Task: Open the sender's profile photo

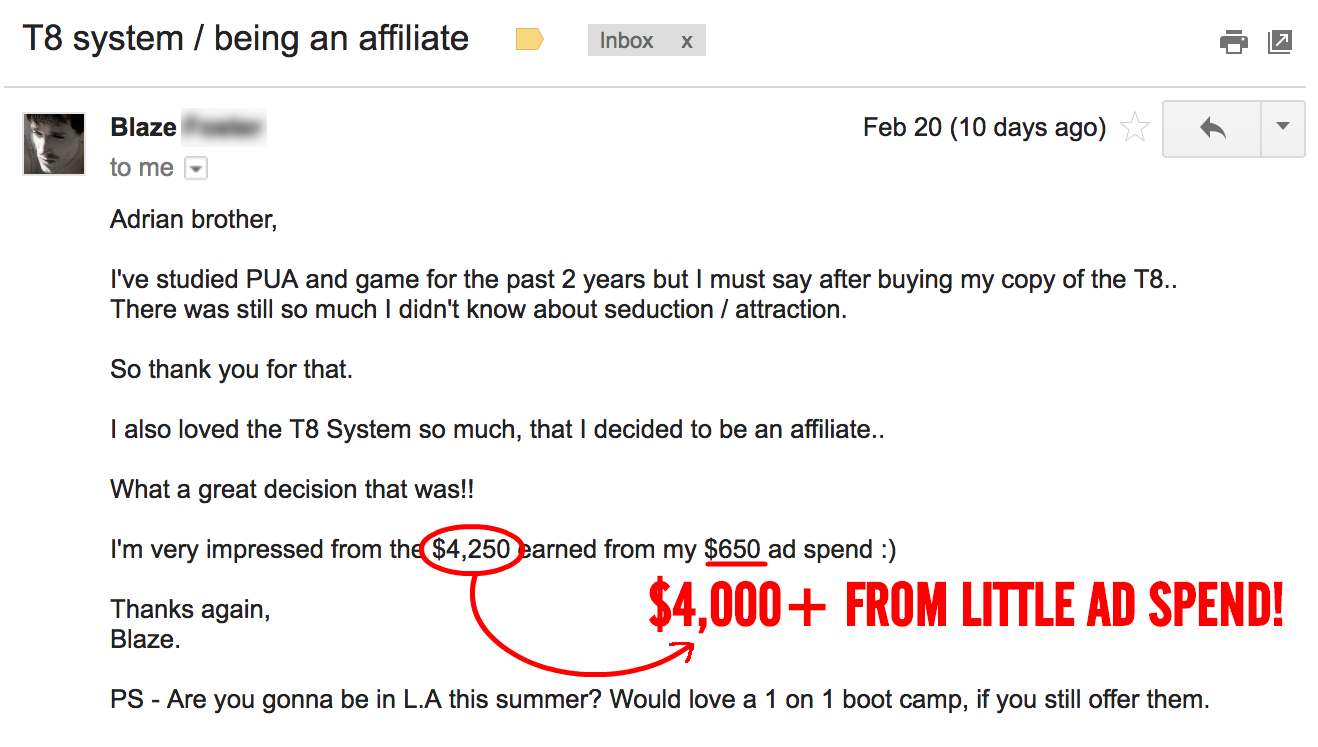Action: [54, 144]
